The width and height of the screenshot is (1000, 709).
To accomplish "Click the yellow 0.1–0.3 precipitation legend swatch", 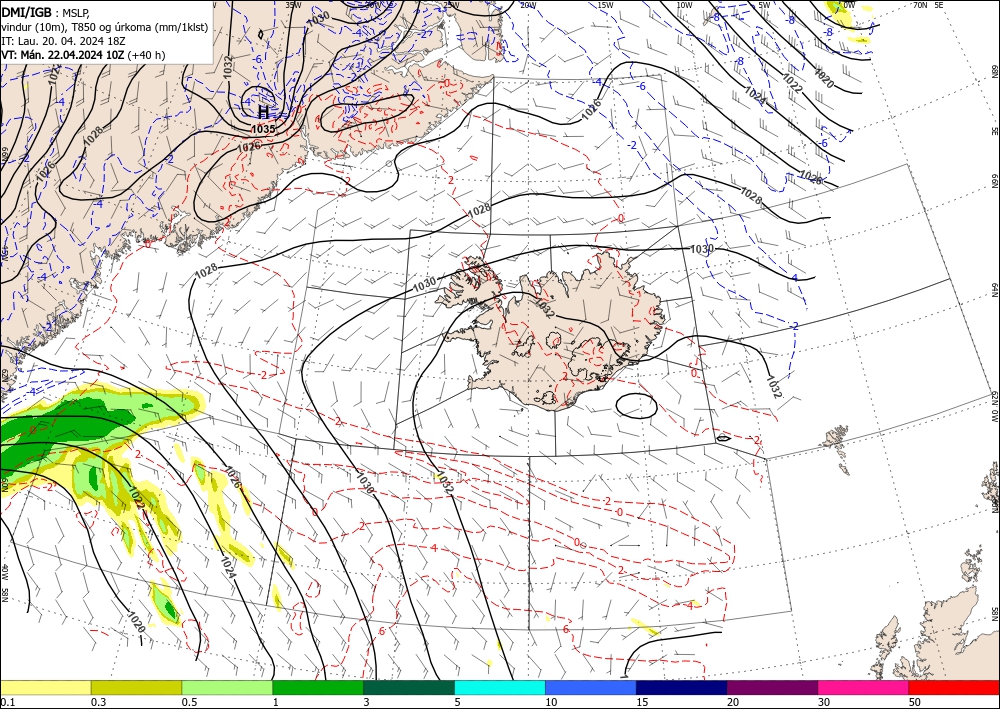I will coord(45,687).
